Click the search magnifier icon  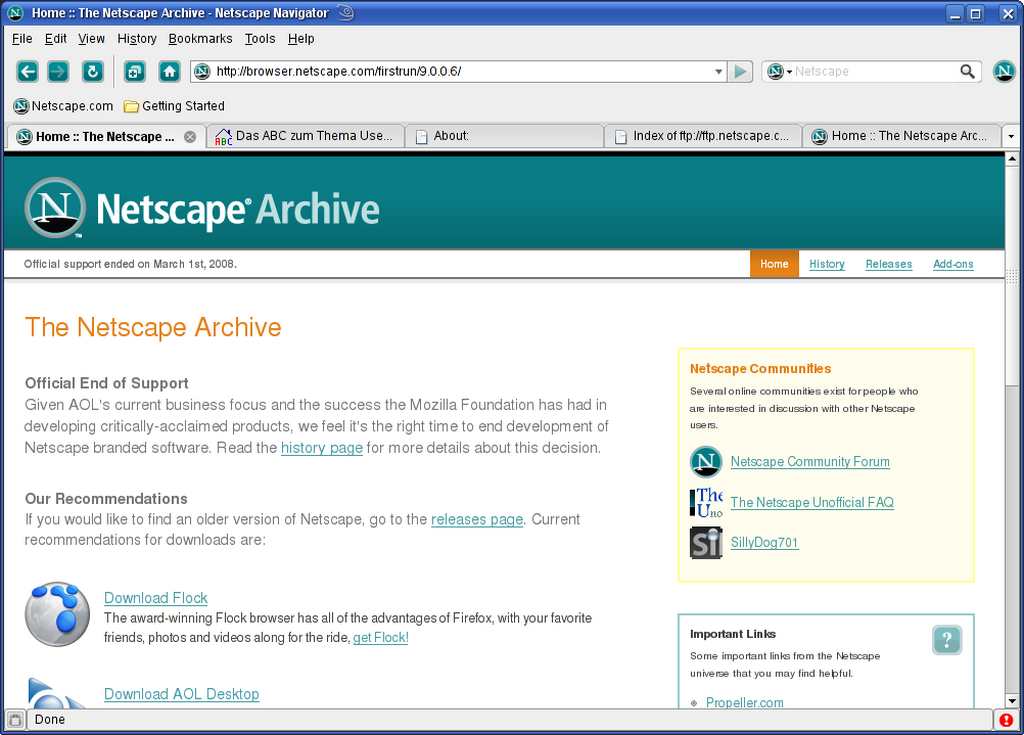point(967,71)
